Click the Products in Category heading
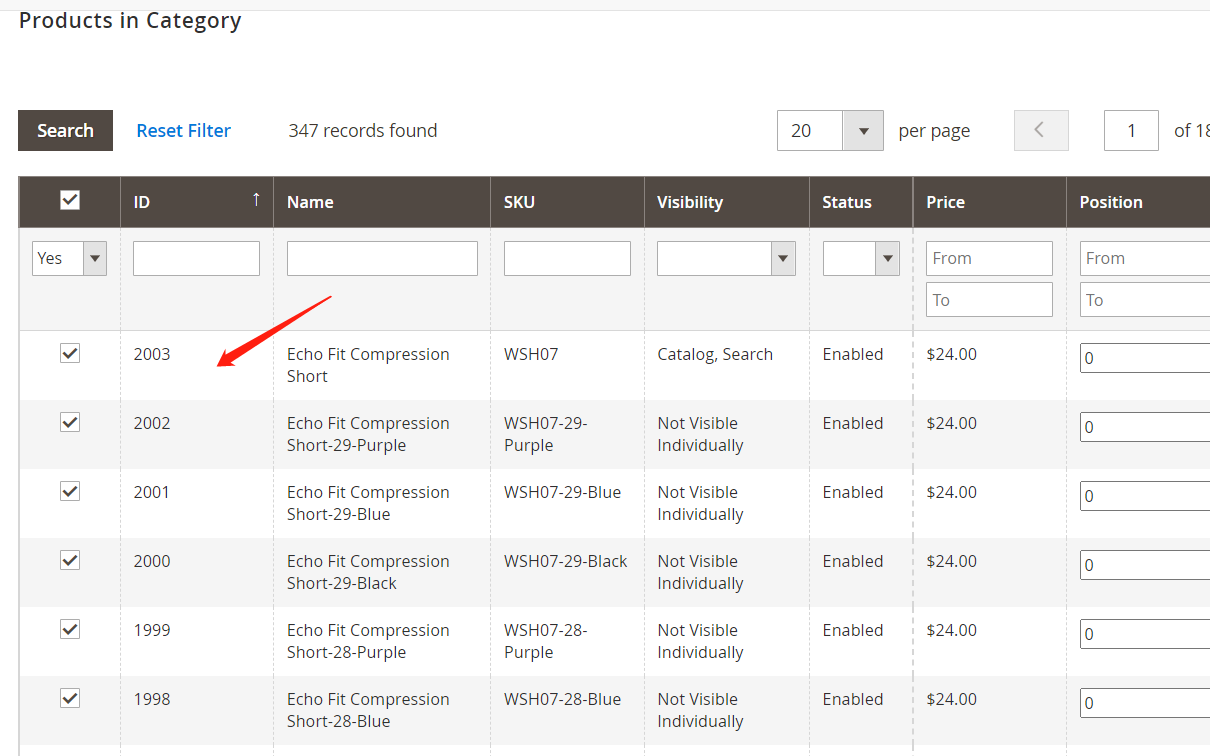Viewport: 1210px width, 756px height. (130, 20)
